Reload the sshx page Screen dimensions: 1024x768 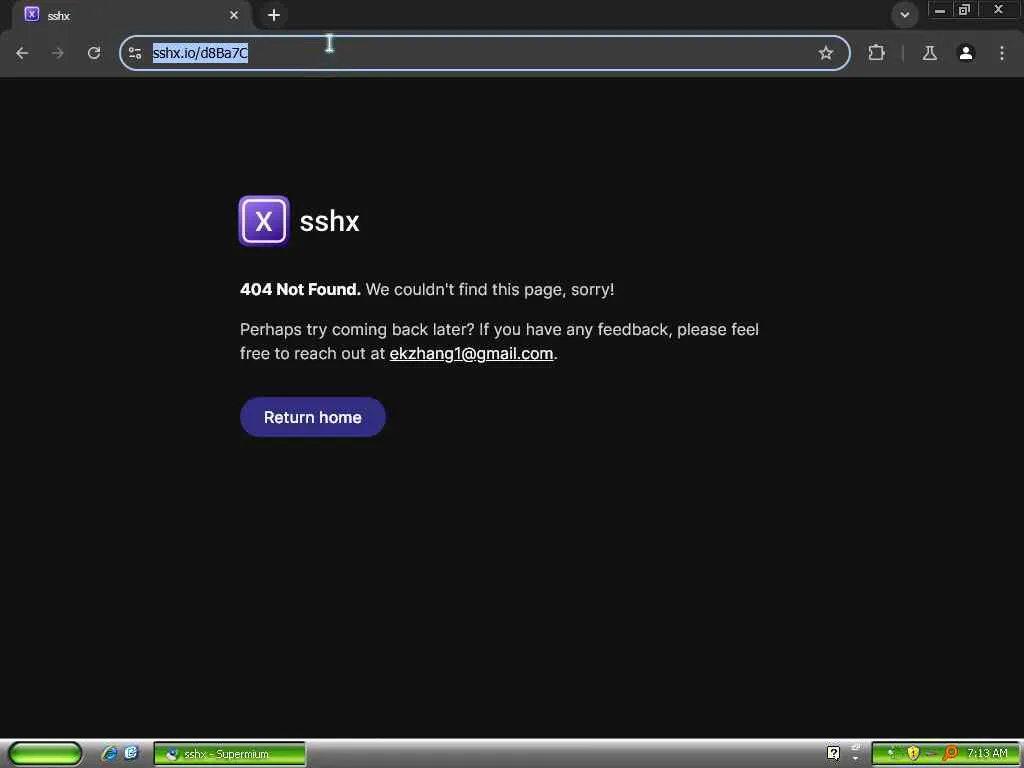click(94, 53)
